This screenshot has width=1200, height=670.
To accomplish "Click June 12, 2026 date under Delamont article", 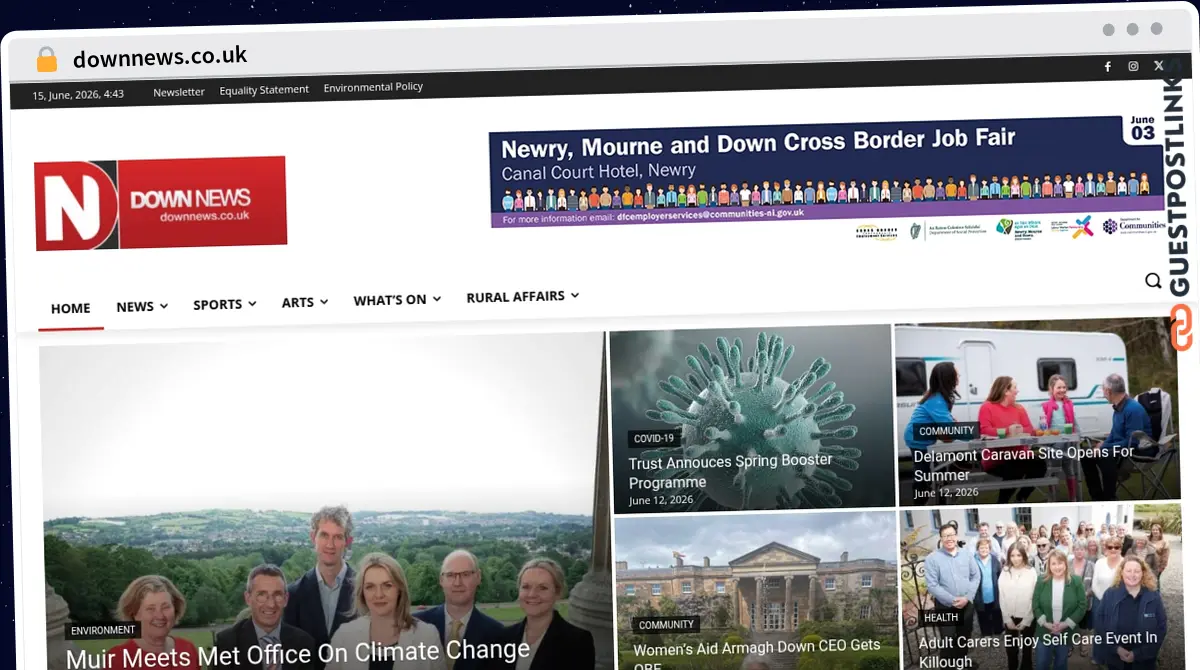I will pyautogui.click(x=946, y=493).
